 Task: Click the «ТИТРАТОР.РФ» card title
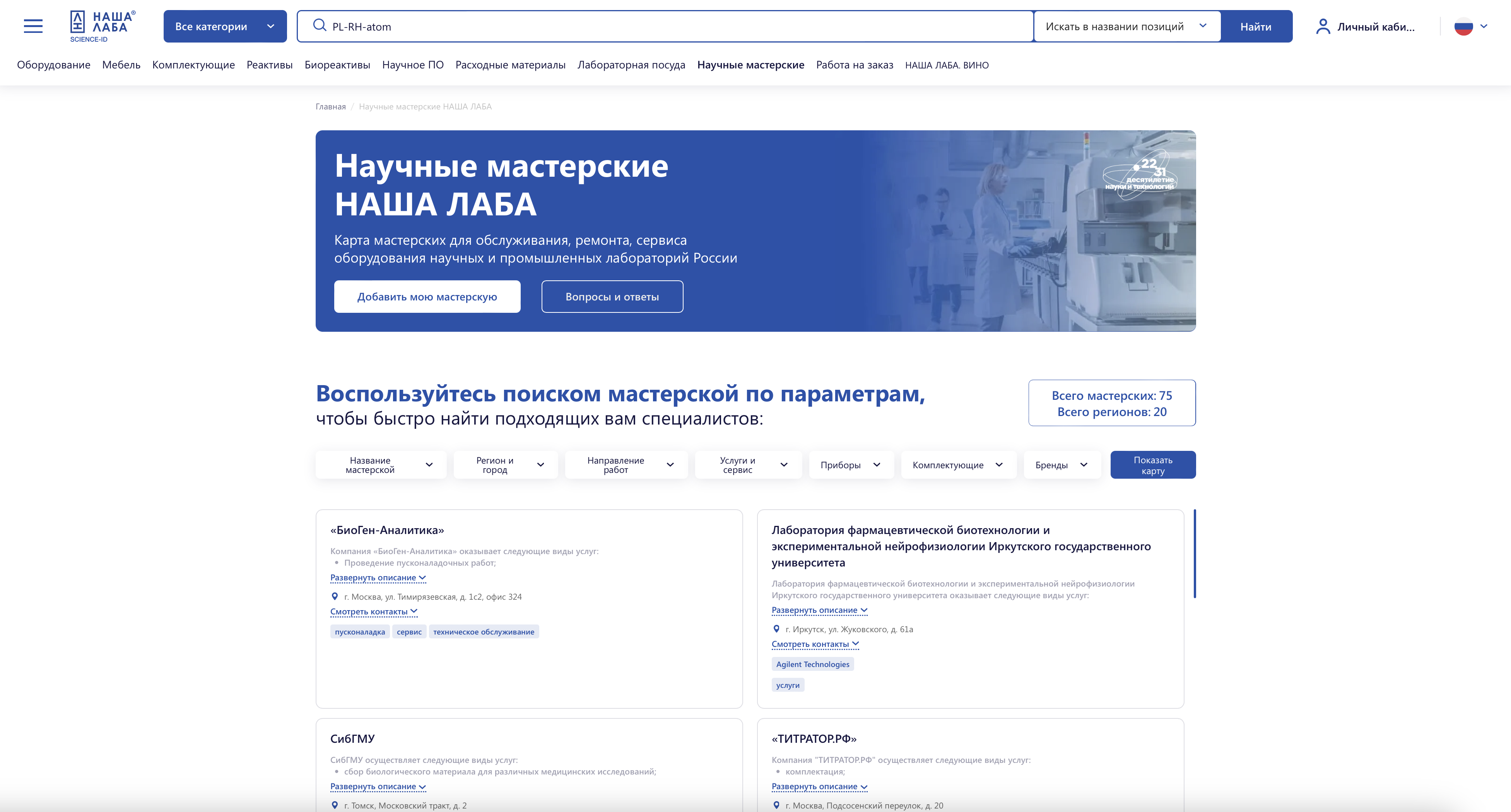pos(814,739)
